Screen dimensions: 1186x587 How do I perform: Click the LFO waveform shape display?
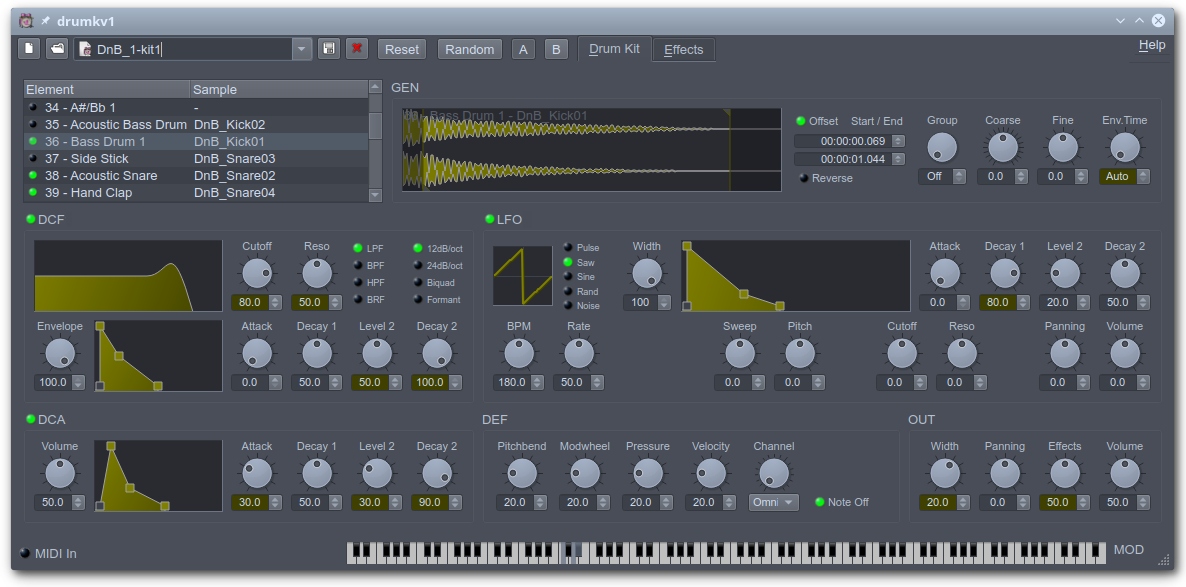pos(522,276)
